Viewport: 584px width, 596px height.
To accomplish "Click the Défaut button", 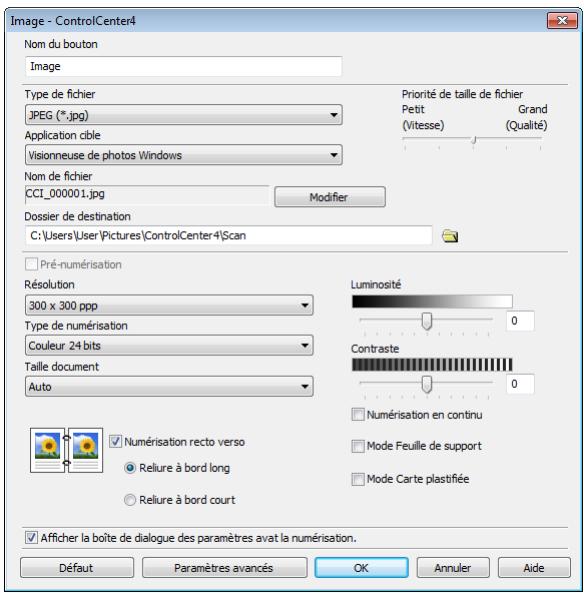I will click(x=77, y=568).
